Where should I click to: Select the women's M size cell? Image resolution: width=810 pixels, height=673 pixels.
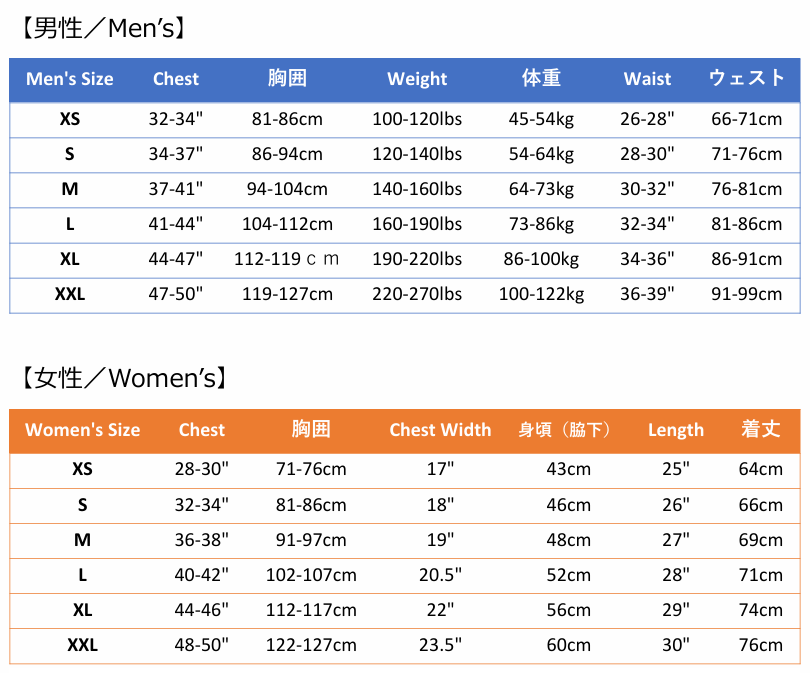click(x=83, y=540)
